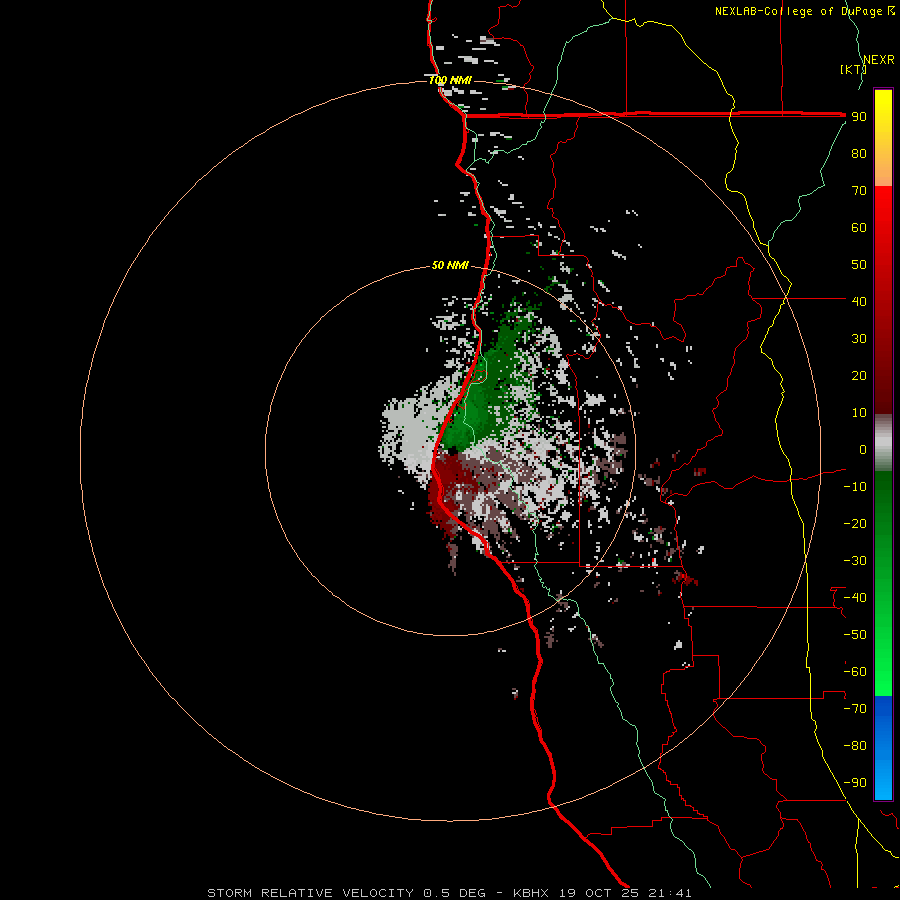Image resolution: width=900 pixels, height=900 pixels.
Task: Click the 21:41 timestamp
Action: coord(670,893)
